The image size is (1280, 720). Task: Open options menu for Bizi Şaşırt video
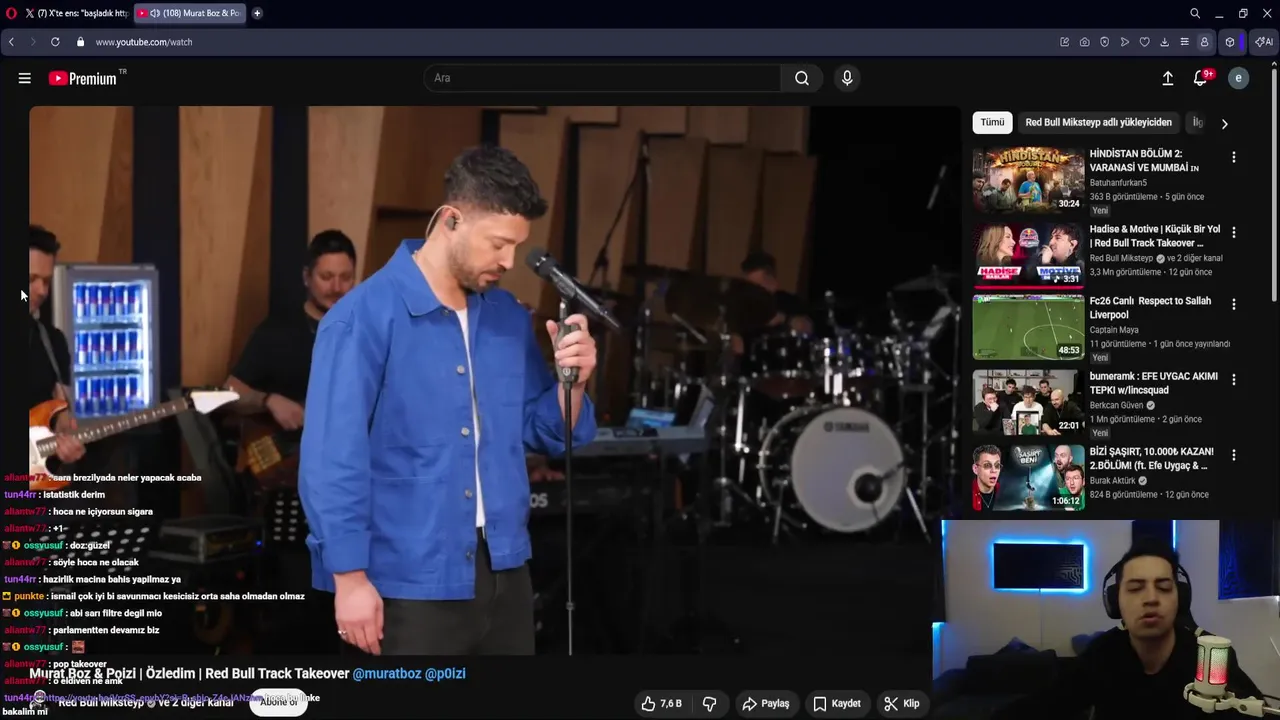point(1233,455)
